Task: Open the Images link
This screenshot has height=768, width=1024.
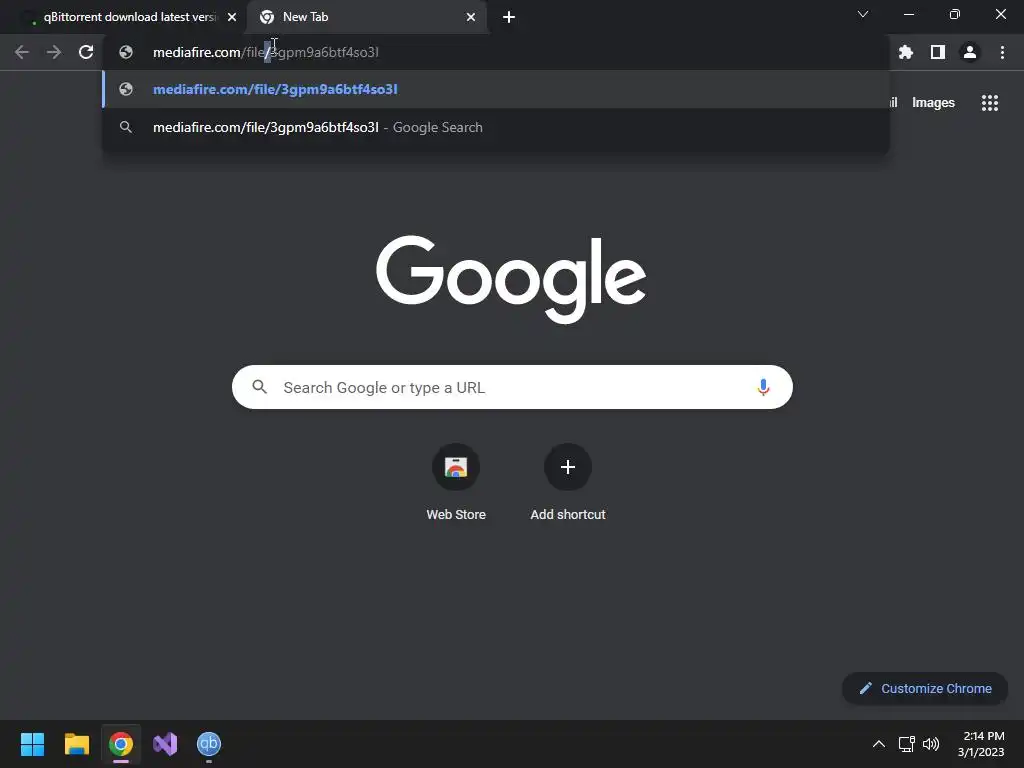Action: point(933,103)
